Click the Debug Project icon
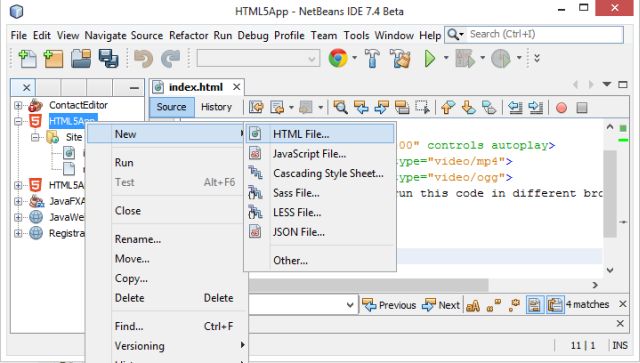The width and height of the screenshot is (640, 363). tap(465, 59)
